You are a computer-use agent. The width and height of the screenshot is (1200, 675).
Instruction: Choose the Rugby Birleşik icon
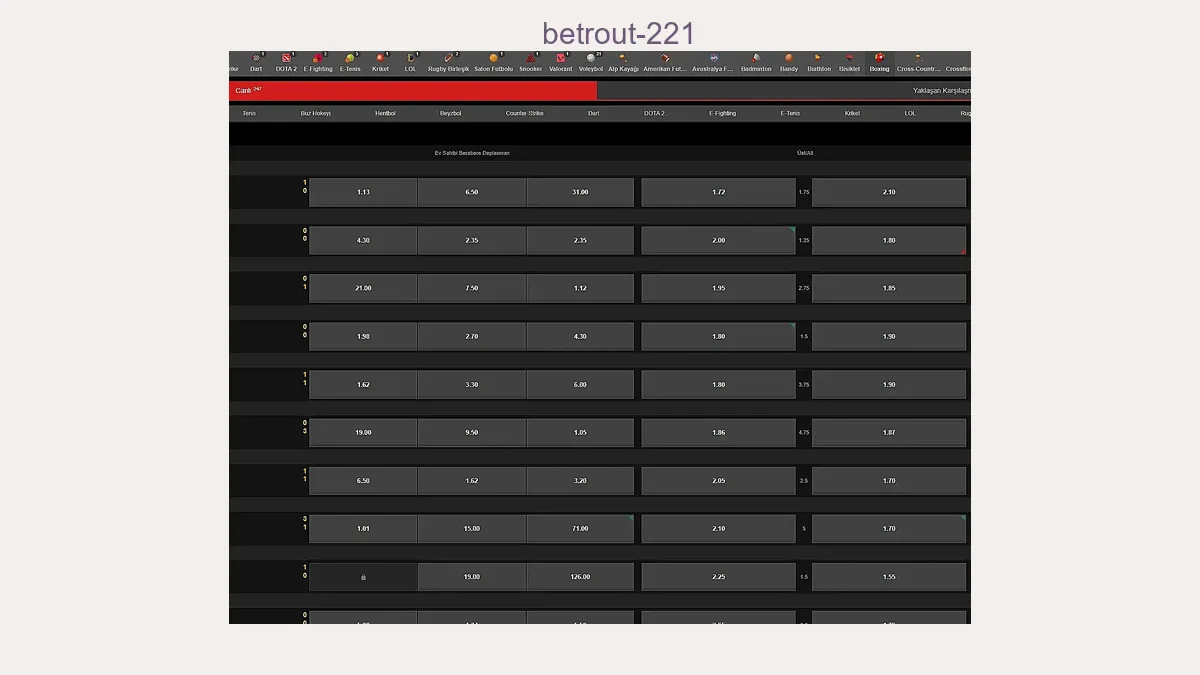pos(448,60)
